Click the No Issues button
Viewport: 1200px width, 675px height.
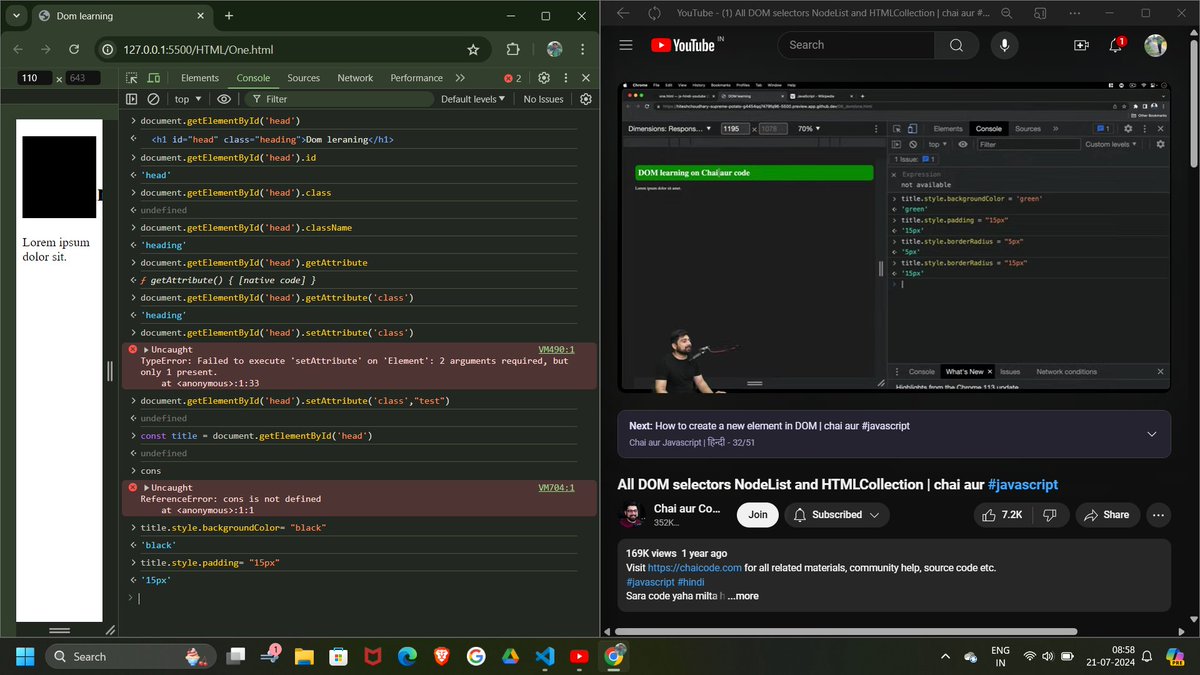coord(544,99)
